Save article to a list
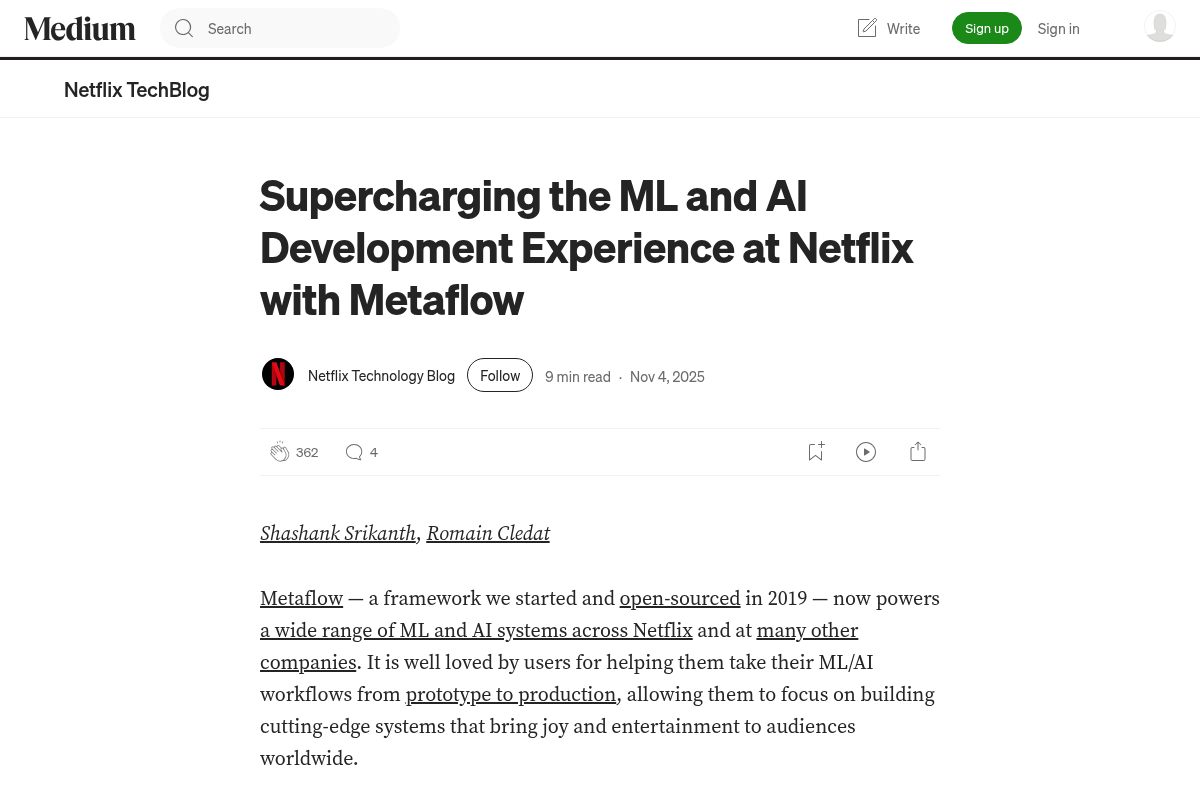Viewport: 1200px width, 800px height. click(x=815, y=451)
